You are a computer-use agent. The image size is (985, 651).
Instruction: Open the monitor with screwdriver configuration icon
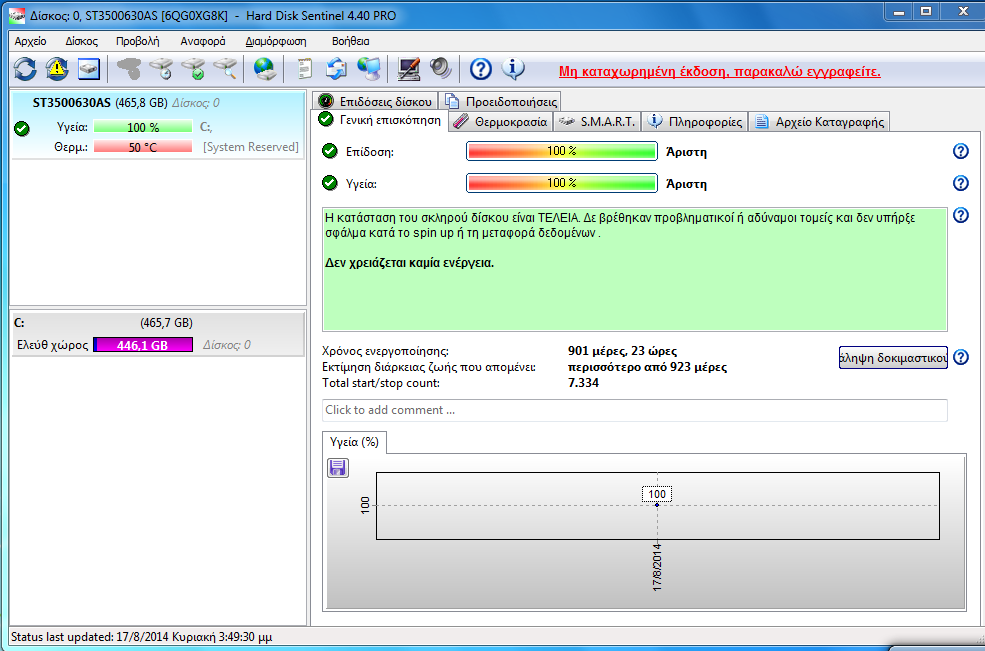[409, 68]
